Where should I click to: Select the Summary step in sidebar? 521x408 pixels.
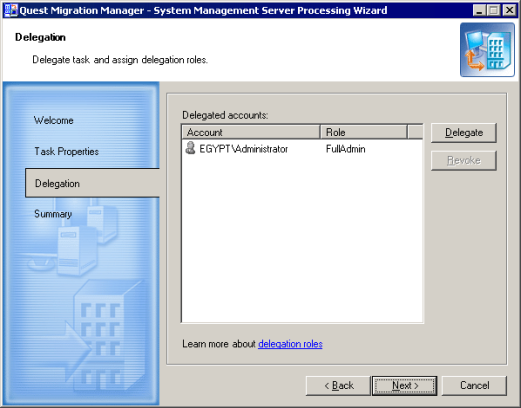click(53, 214)
